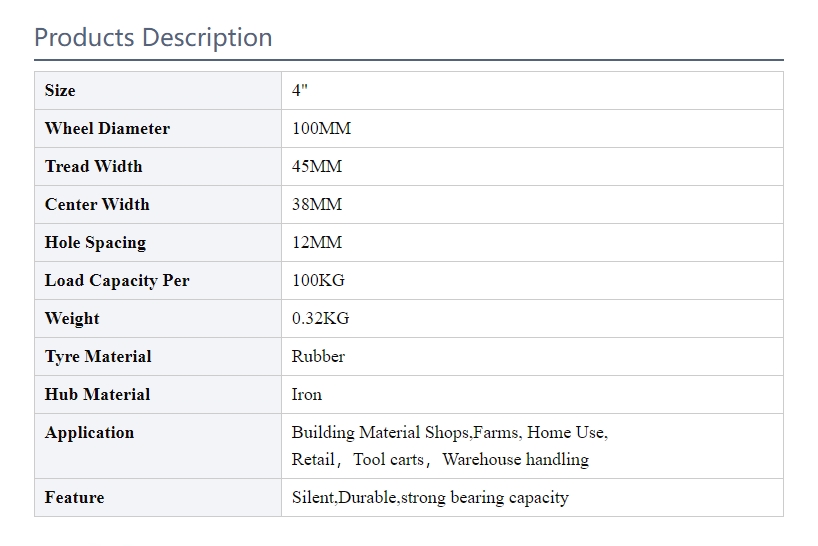Screen dimensions: 818x546
Task: Click the 4" size value
Action: point(299,90)
